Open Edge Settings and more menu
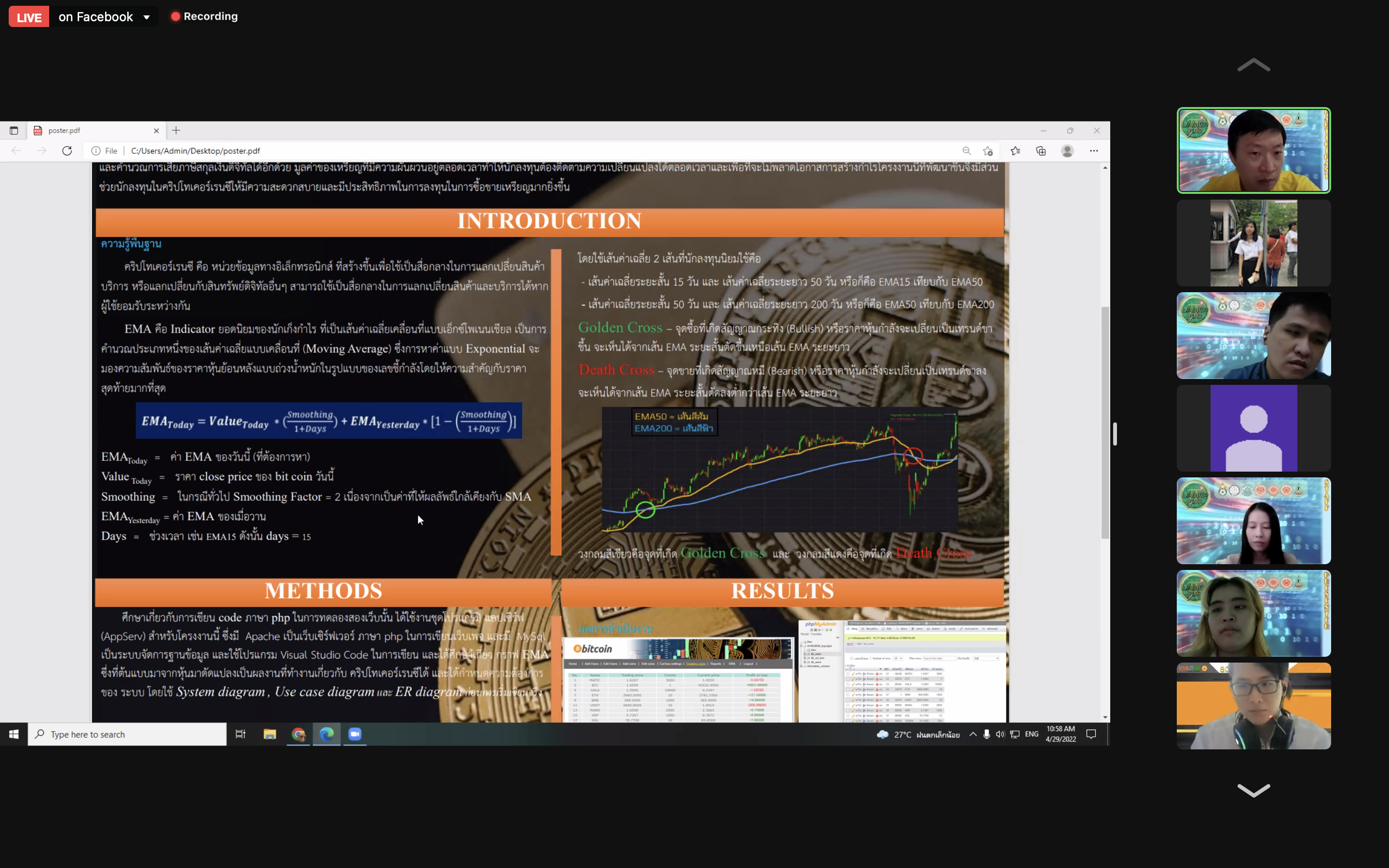Screen dimensions: 1389x868 pos(1094,151)
